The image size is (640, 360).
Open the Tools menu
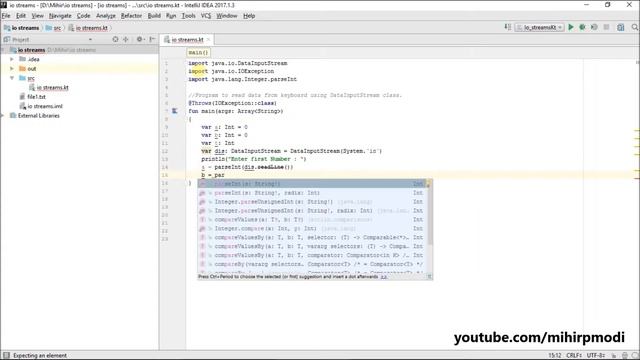point(188,16)
